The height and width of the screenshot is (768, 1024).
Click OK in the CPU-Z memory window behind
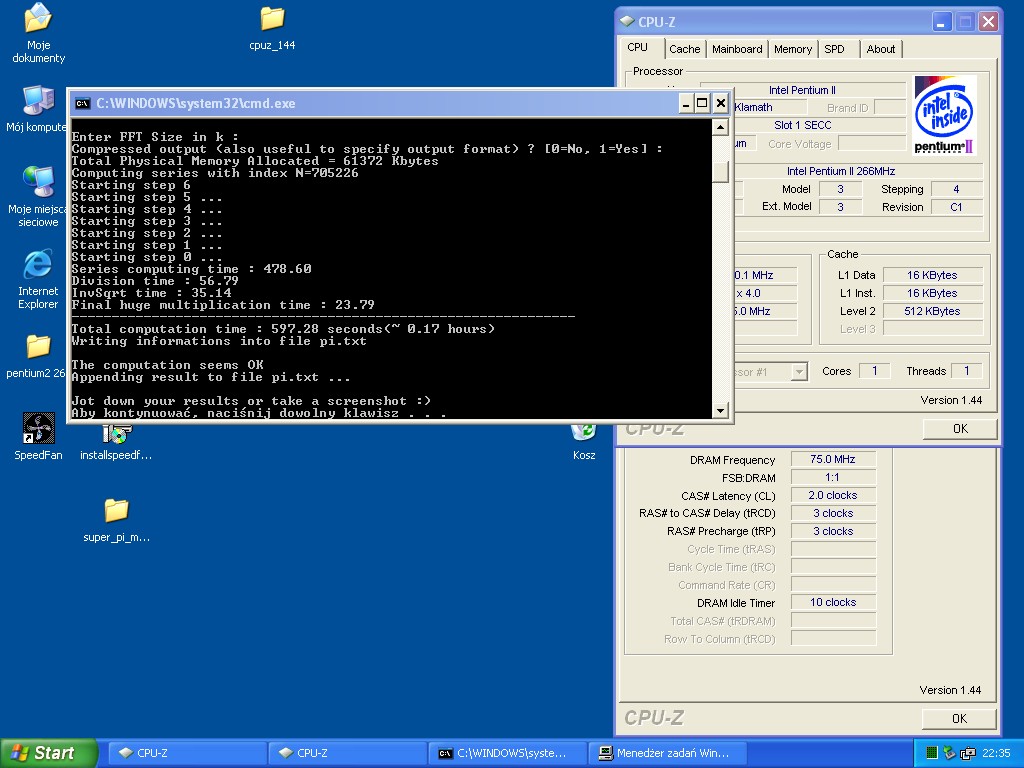tap(959, 718)
